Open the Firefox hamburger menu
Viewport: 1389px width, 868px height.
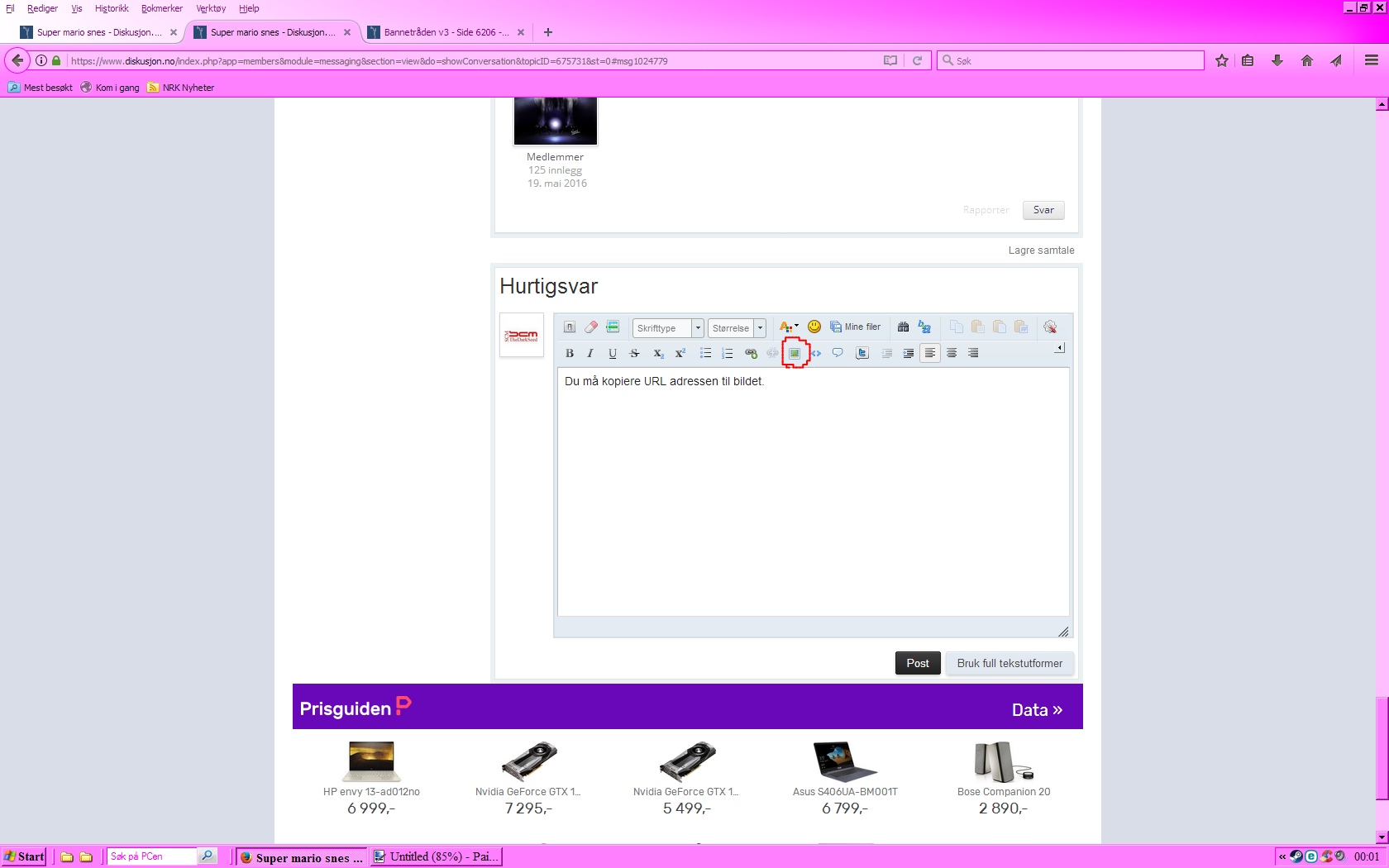1372,60
